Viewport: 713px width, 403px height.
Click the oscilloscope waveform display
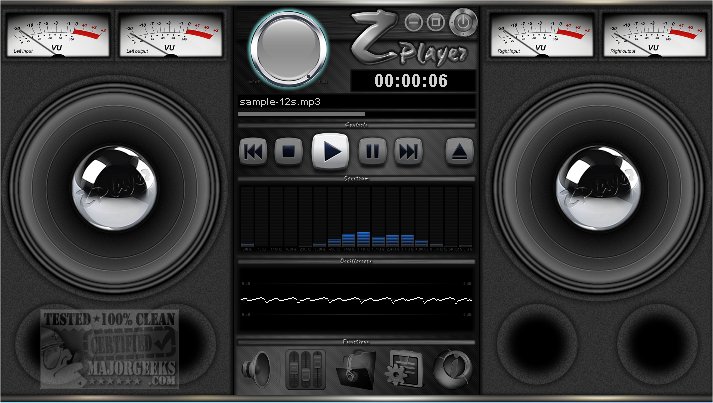(356, 299)
